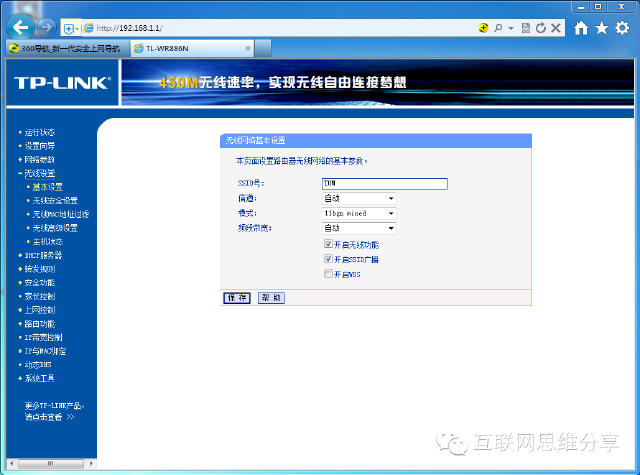Stop loading with the X icon in address bar

click(556, 28)
